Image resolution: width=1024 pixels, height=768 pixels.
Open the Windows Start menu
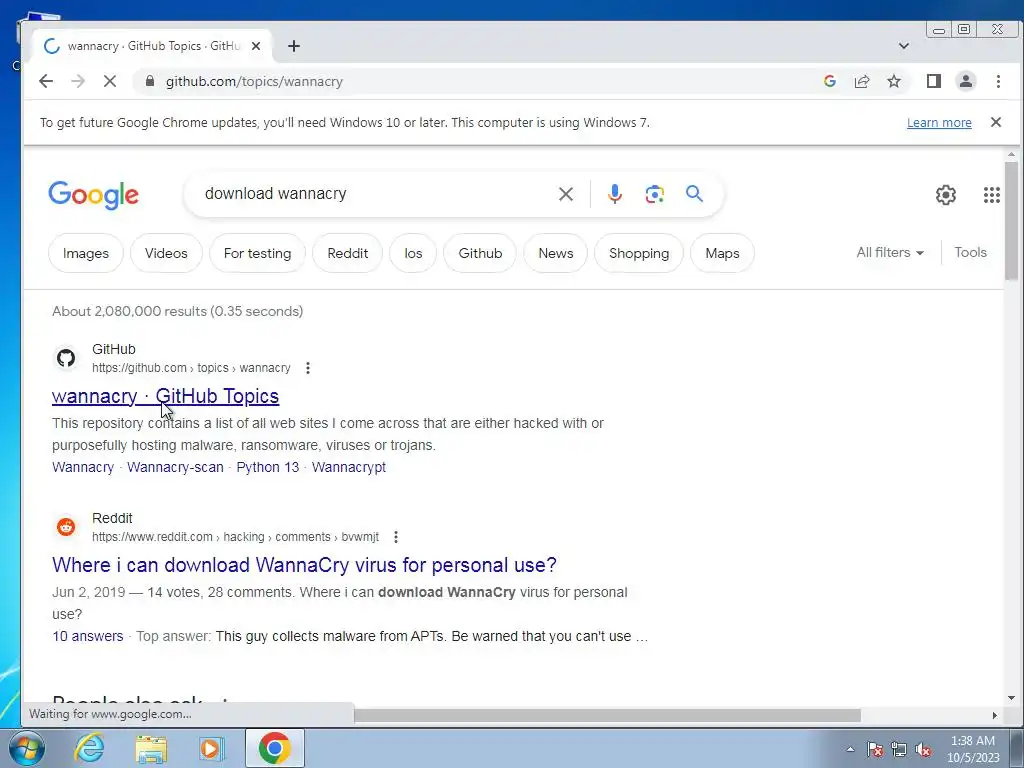tap(25, 748)
